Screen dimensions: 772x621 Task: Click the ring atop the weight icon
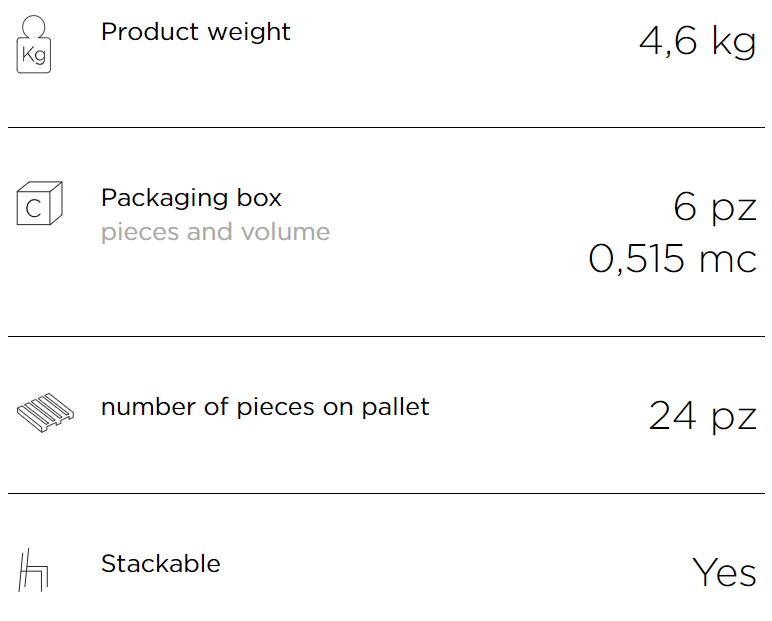[x=33, y=26]
